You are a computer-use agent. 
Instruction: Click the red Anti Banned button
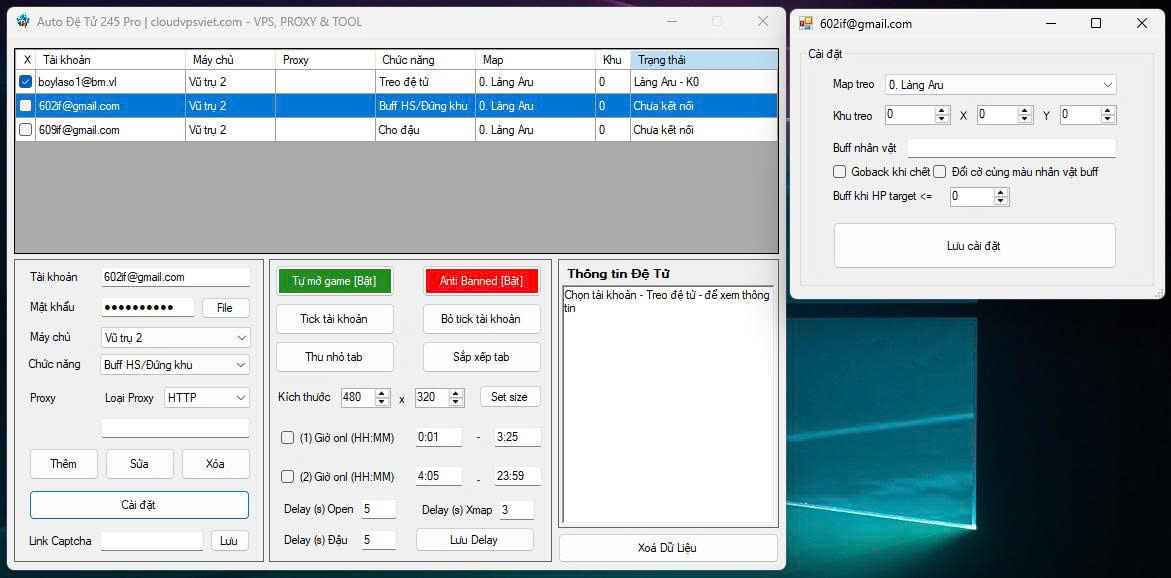(x=481, y=281)
